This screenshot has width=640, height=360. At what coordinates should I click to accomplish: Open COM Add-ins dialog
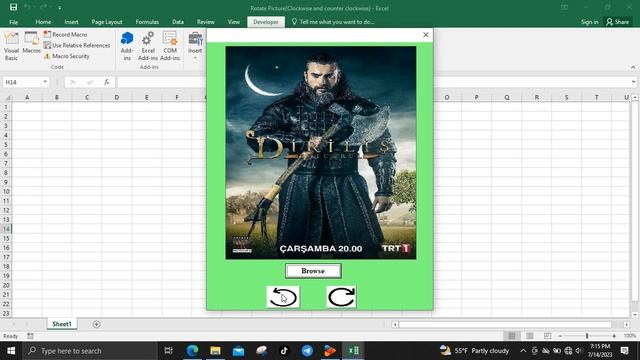tap(170, 46)
